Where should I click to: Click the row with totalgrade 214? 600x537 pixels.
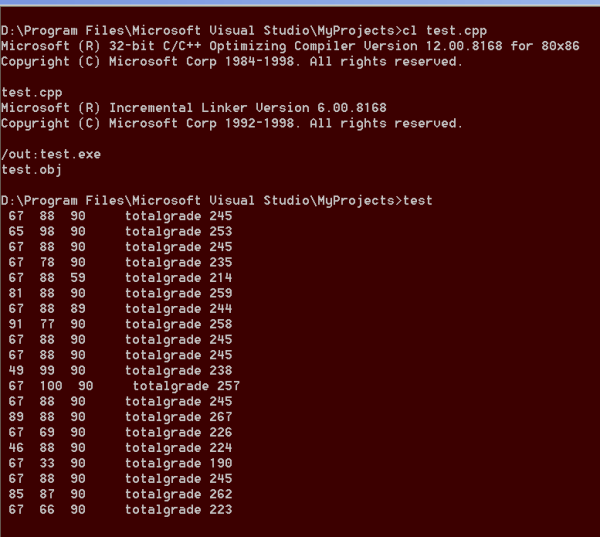120,278
